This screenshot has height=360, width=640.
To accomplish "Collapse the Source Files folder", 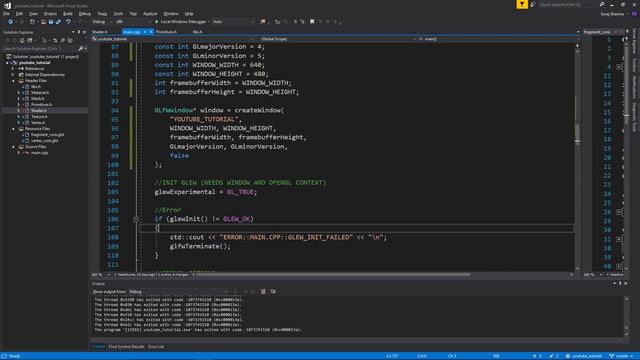I will click(x=13, y=147).
